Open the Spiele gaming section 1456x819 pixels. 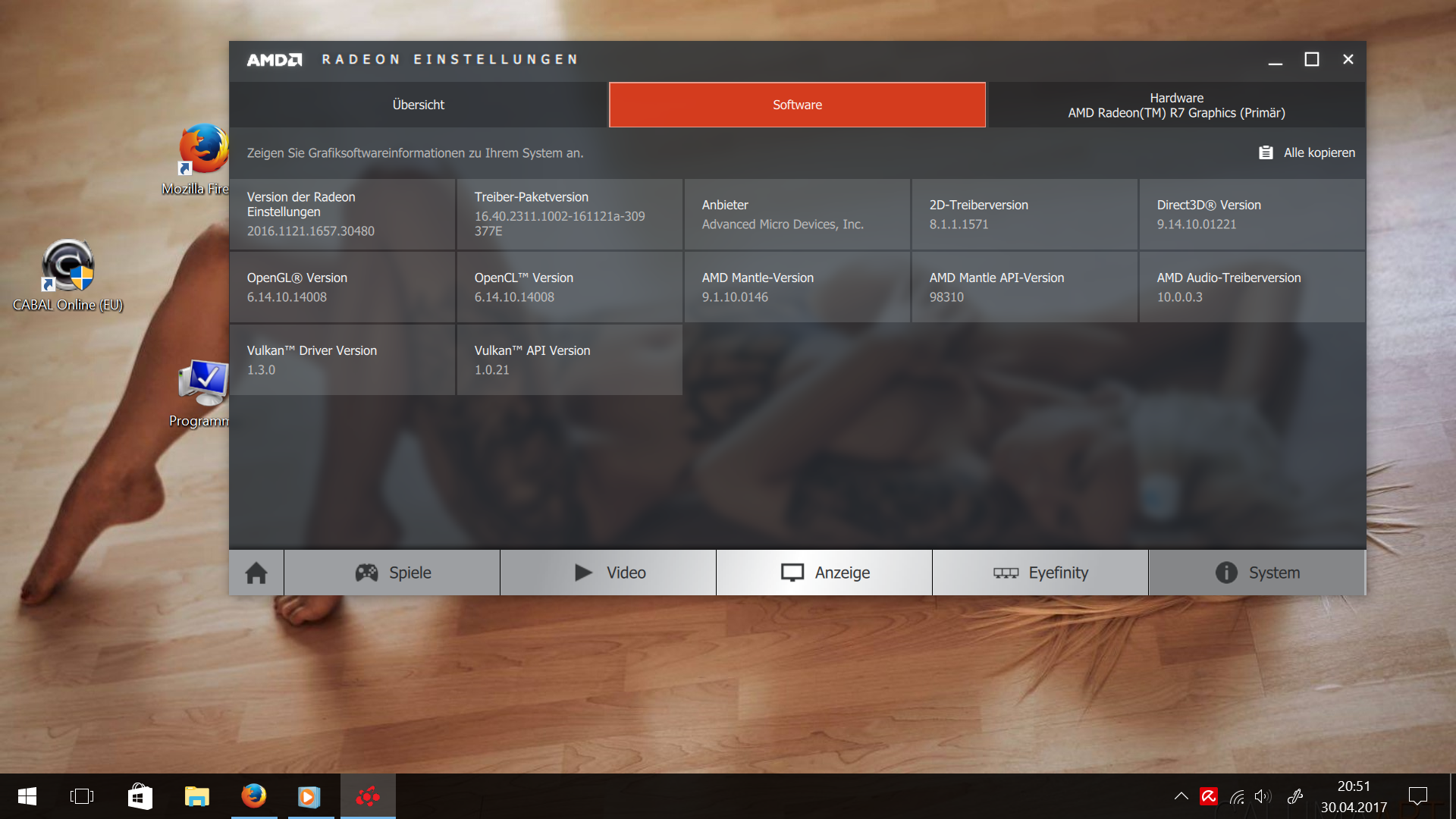tap(392, 573)
